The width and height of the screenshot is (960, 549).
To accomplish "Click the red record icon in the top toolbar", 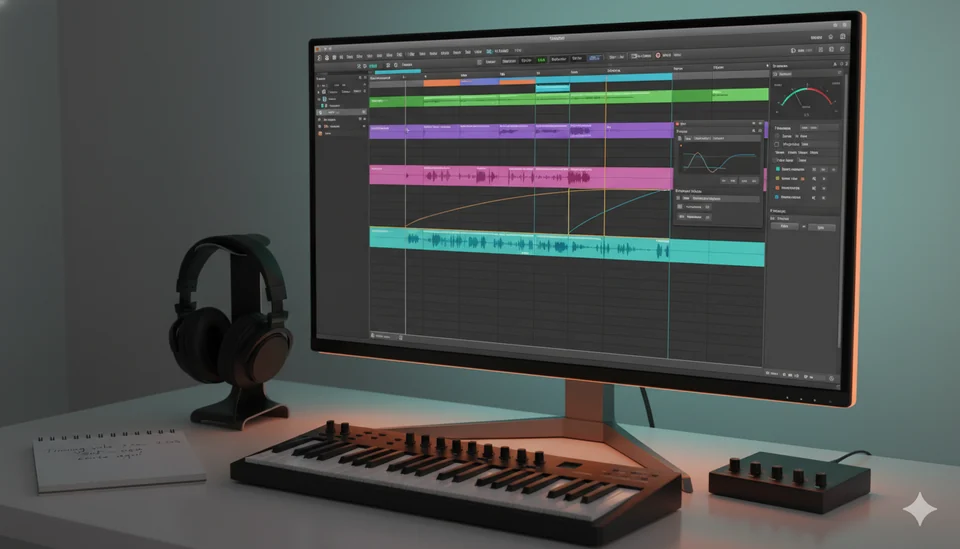I will click(x=658, y=55).
